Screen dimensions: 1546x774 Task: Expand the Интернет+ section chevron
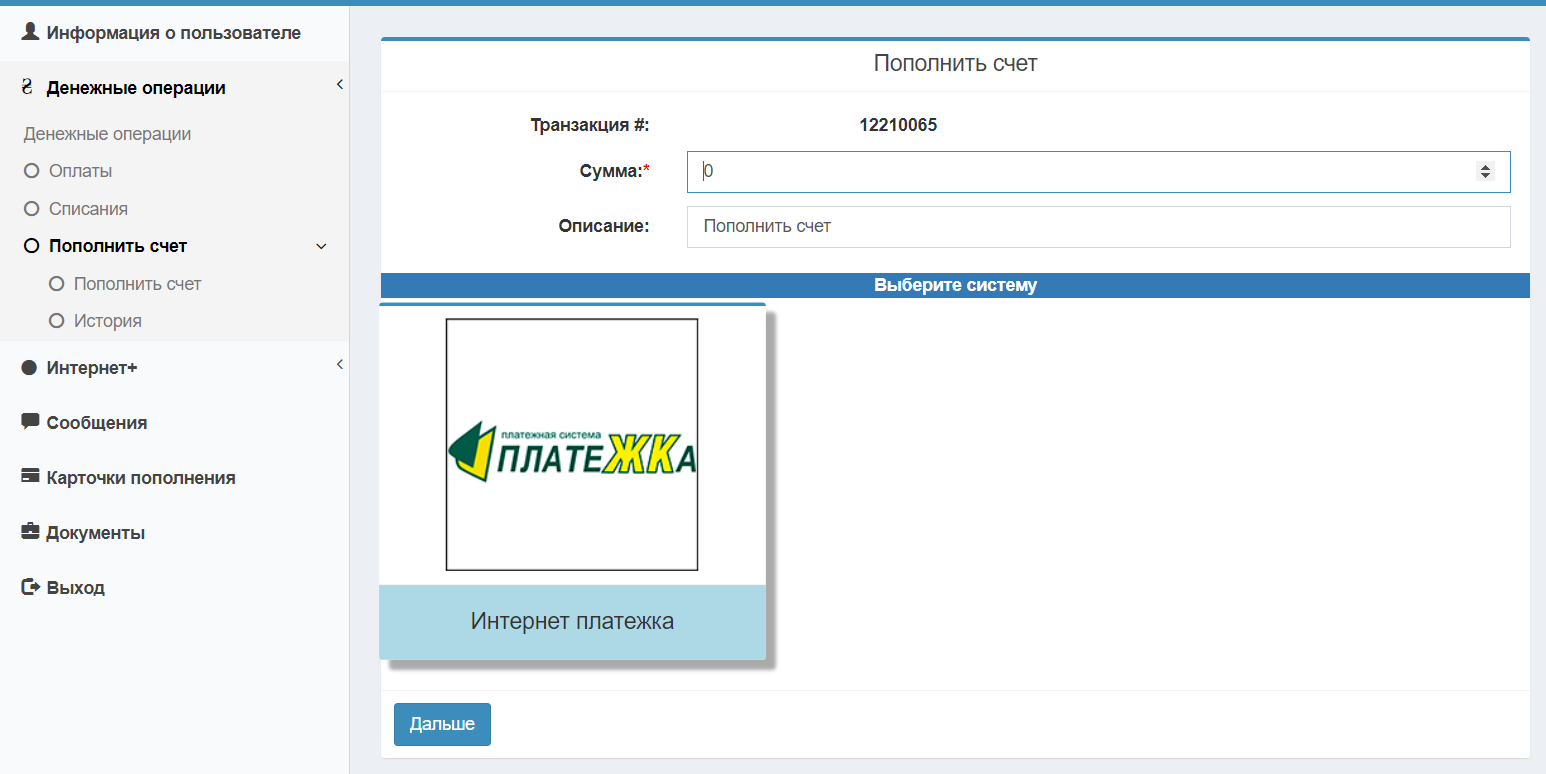point(339,365)
